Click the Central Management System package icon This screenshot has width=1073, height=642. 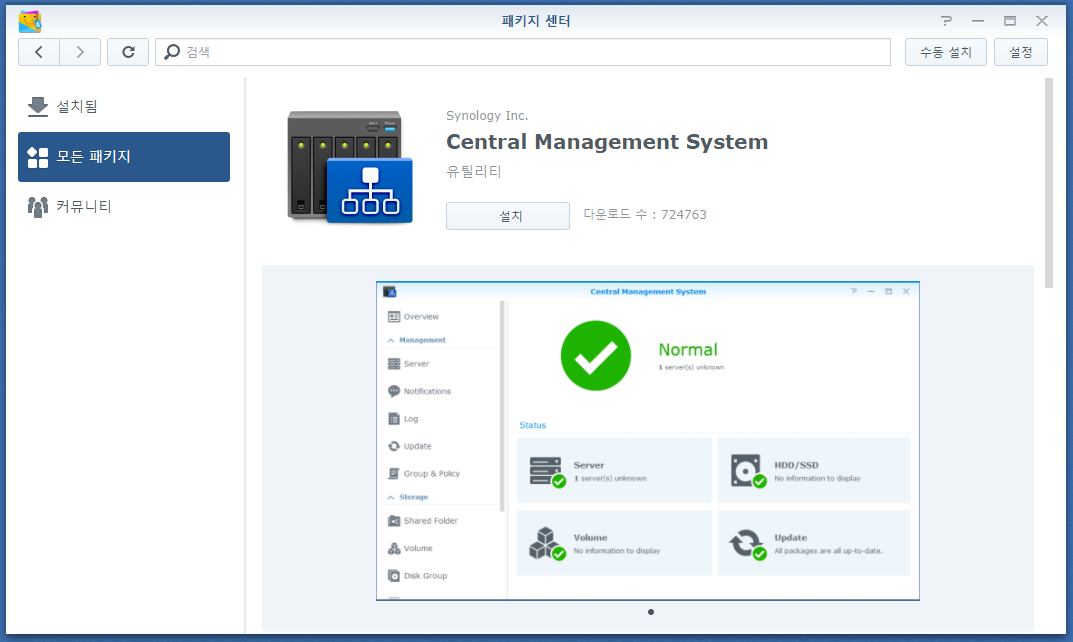coord(350,167)
